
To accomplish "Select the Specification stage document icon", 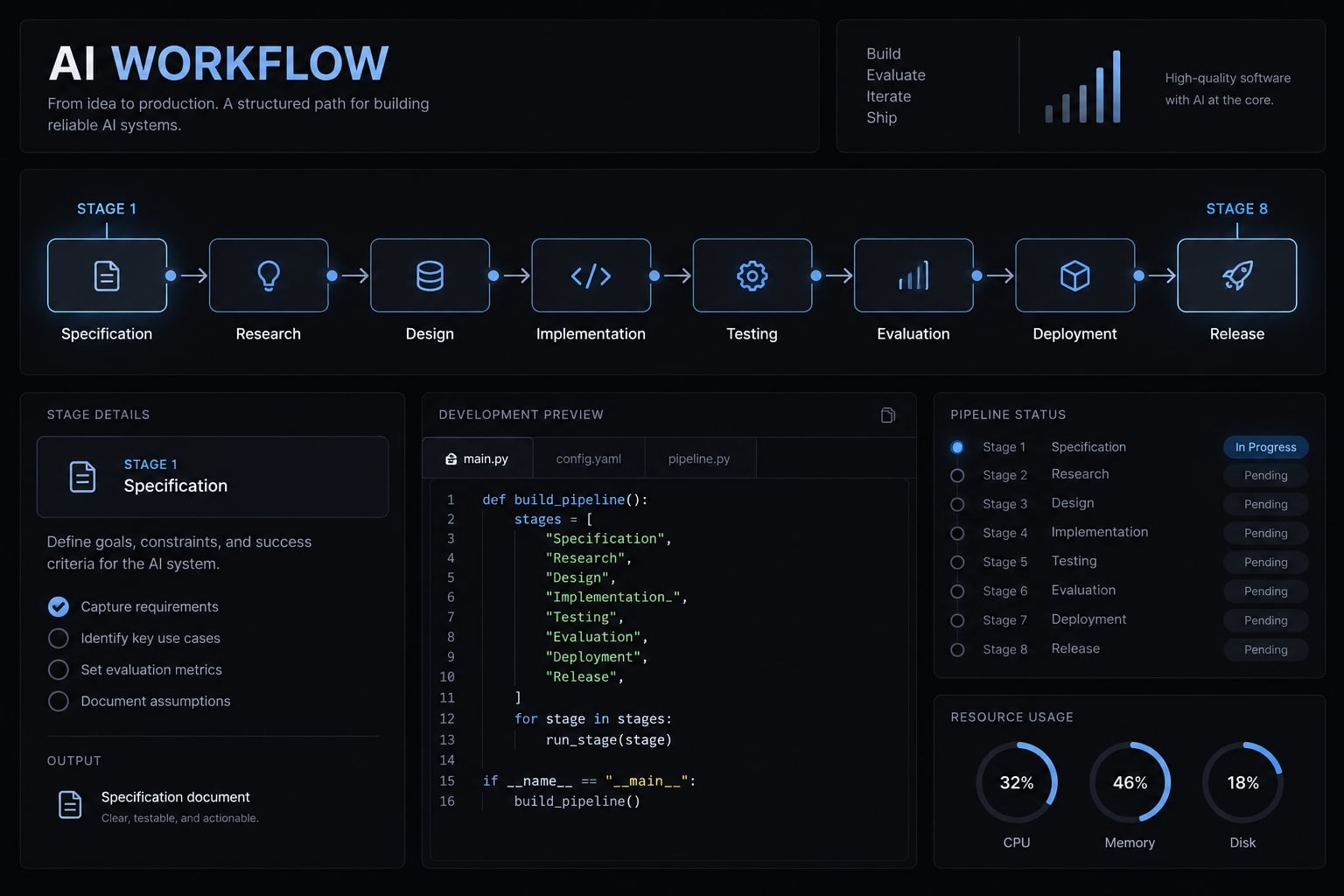I will click(x=107, y=276).
